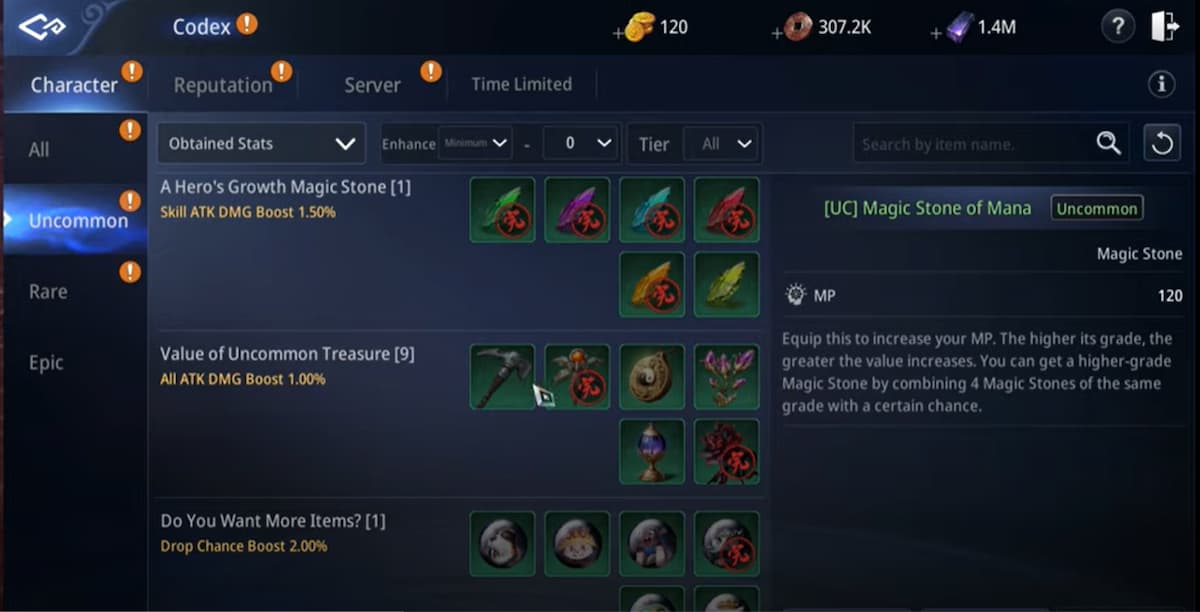Expand the Enhance Minimum dropdown
The image size is (1200, 612).
pyautogui.click(x=475, y=143)
